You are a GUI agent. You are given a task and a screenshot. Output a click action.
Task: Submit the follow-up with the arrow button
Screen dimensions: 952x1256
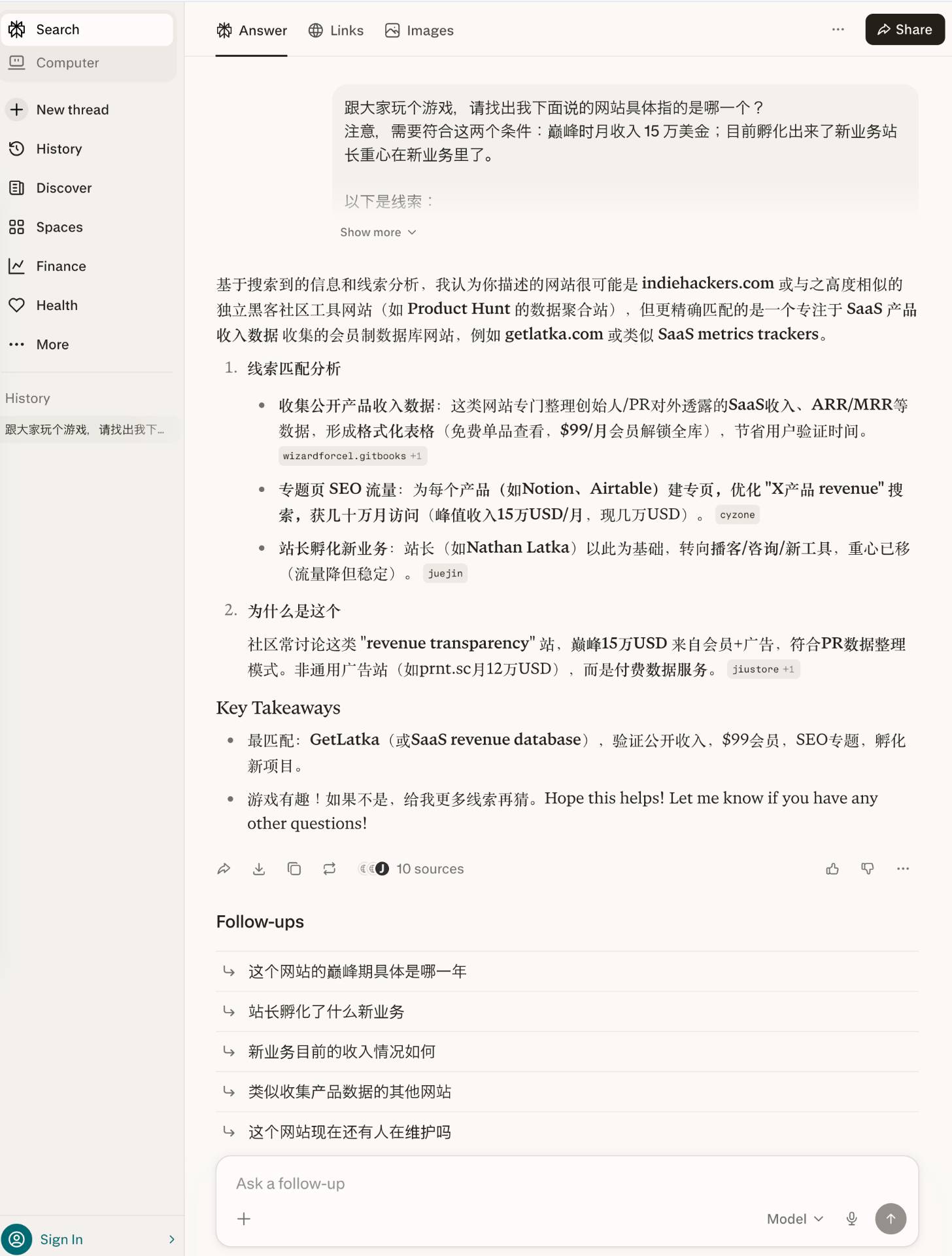[x=891, y=1219]
